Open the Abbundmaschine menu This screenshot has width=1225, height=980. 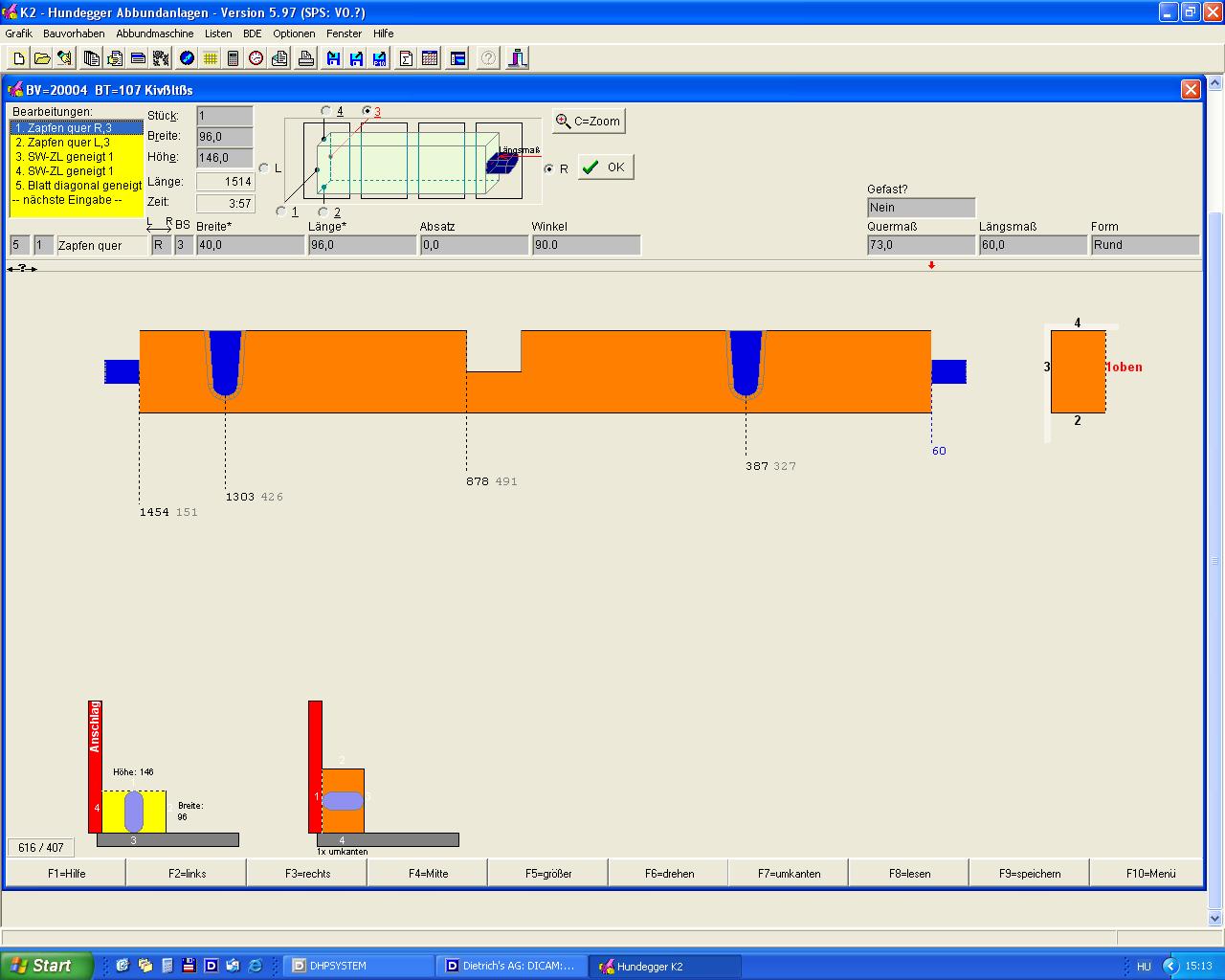click(x=155, y=33)
